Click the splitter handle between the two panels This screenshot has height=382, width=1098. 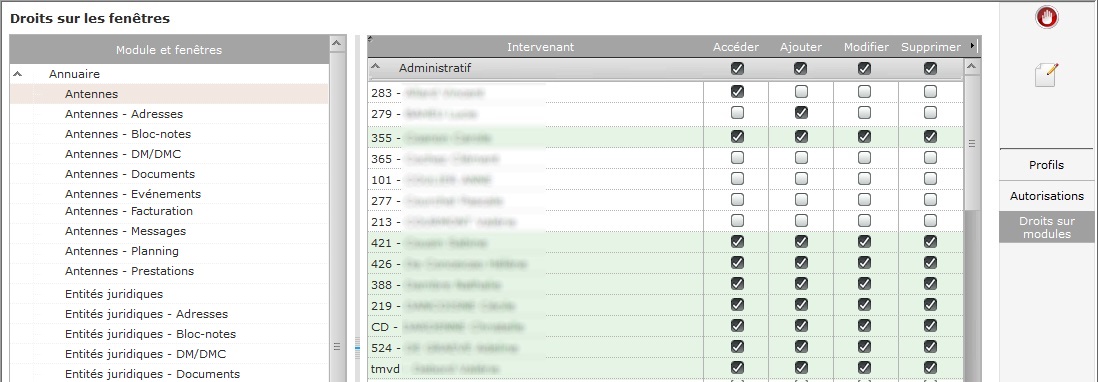356,345
